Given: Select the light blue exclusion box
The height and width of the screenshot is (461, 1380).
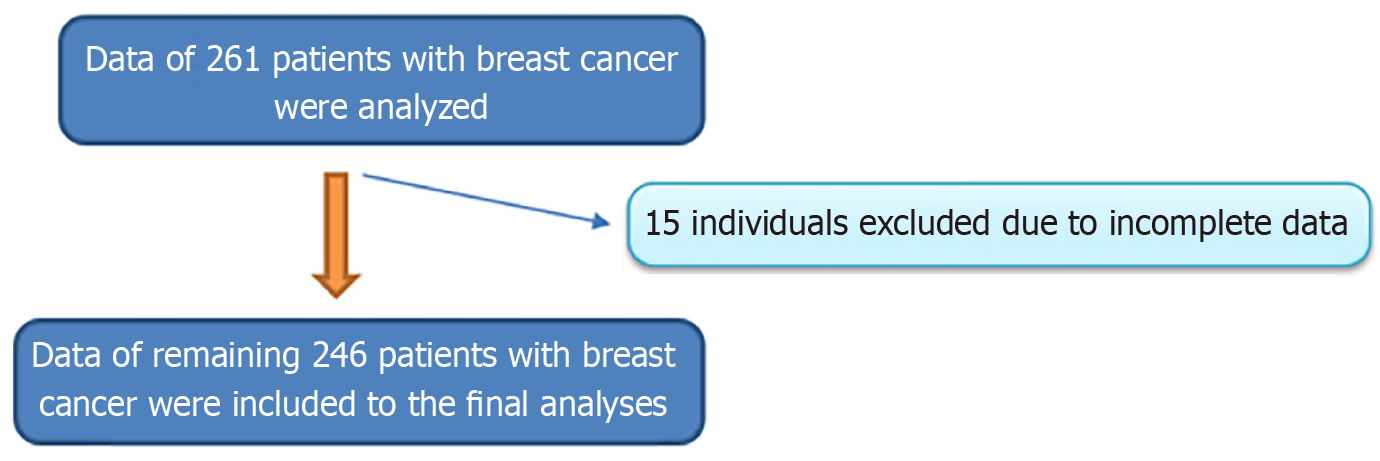Looking at the screenshot, I should point(996,224).
